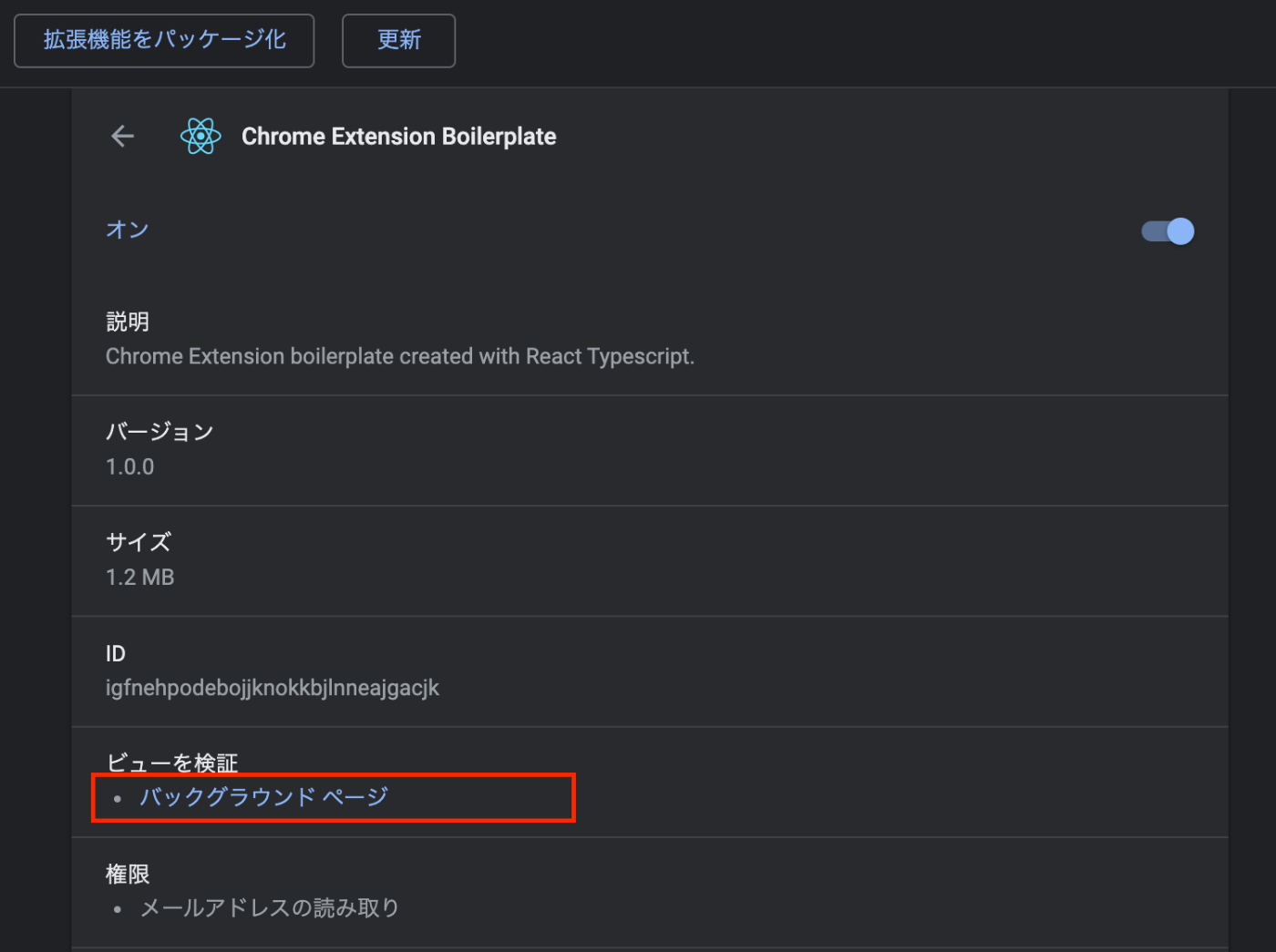This screenshot has height=952, width=1276.
Task: Click the size value 1.2 MB
Action: click(x=140, y=577)
